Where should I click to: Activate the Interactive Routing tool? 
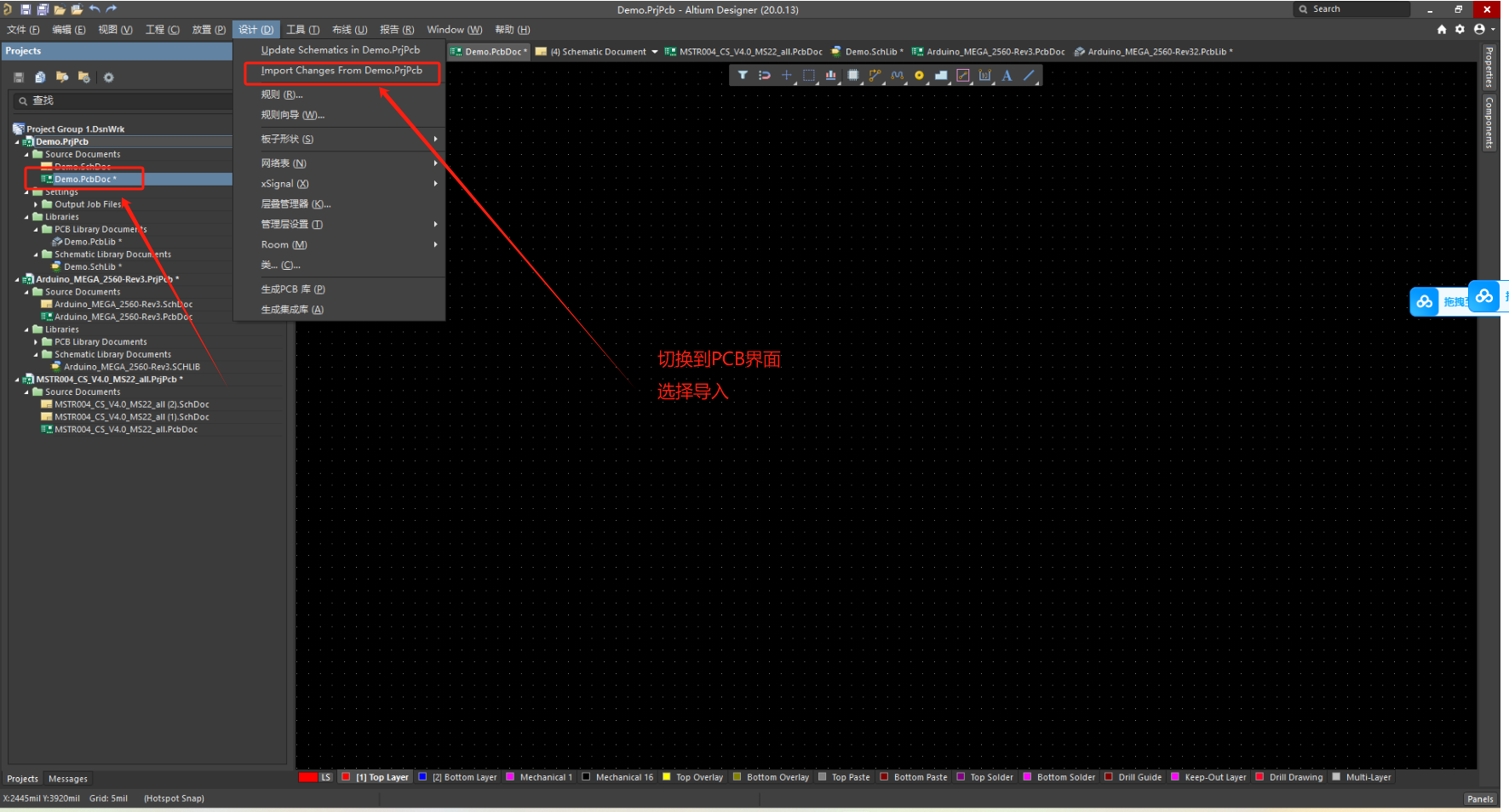875,75
